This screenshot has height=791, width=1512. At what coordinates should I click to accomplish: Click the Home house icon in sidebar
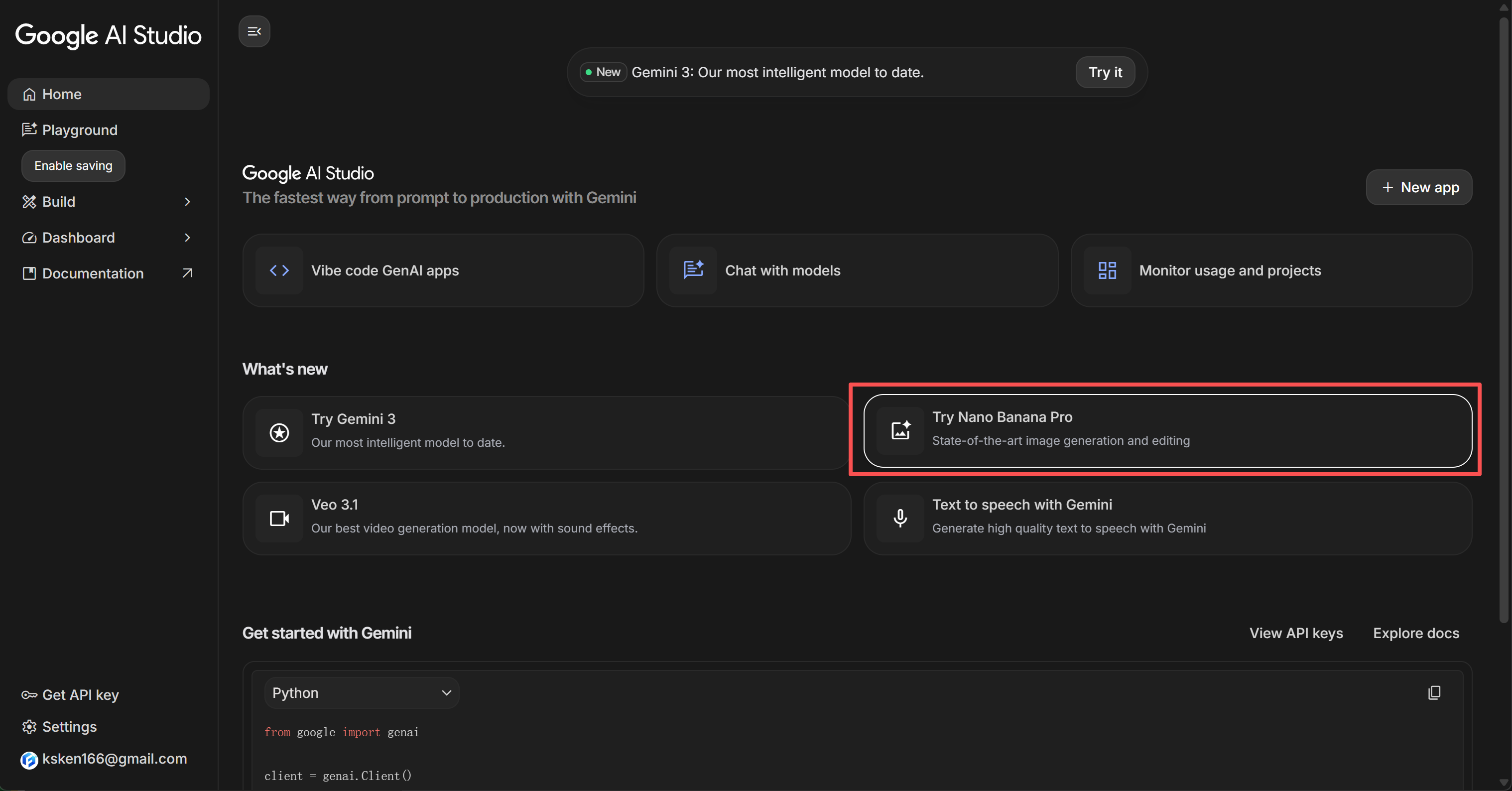coord(29,95)
